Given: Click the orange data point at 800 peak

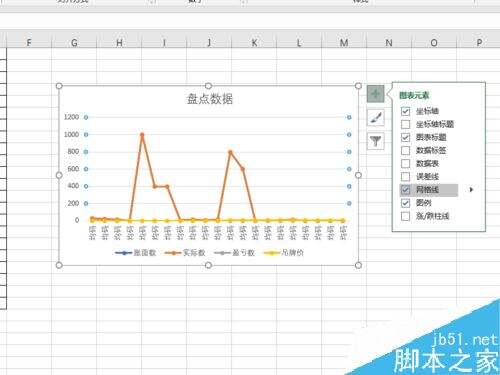Looking at the screenshot, I should (x=230, y=152).
